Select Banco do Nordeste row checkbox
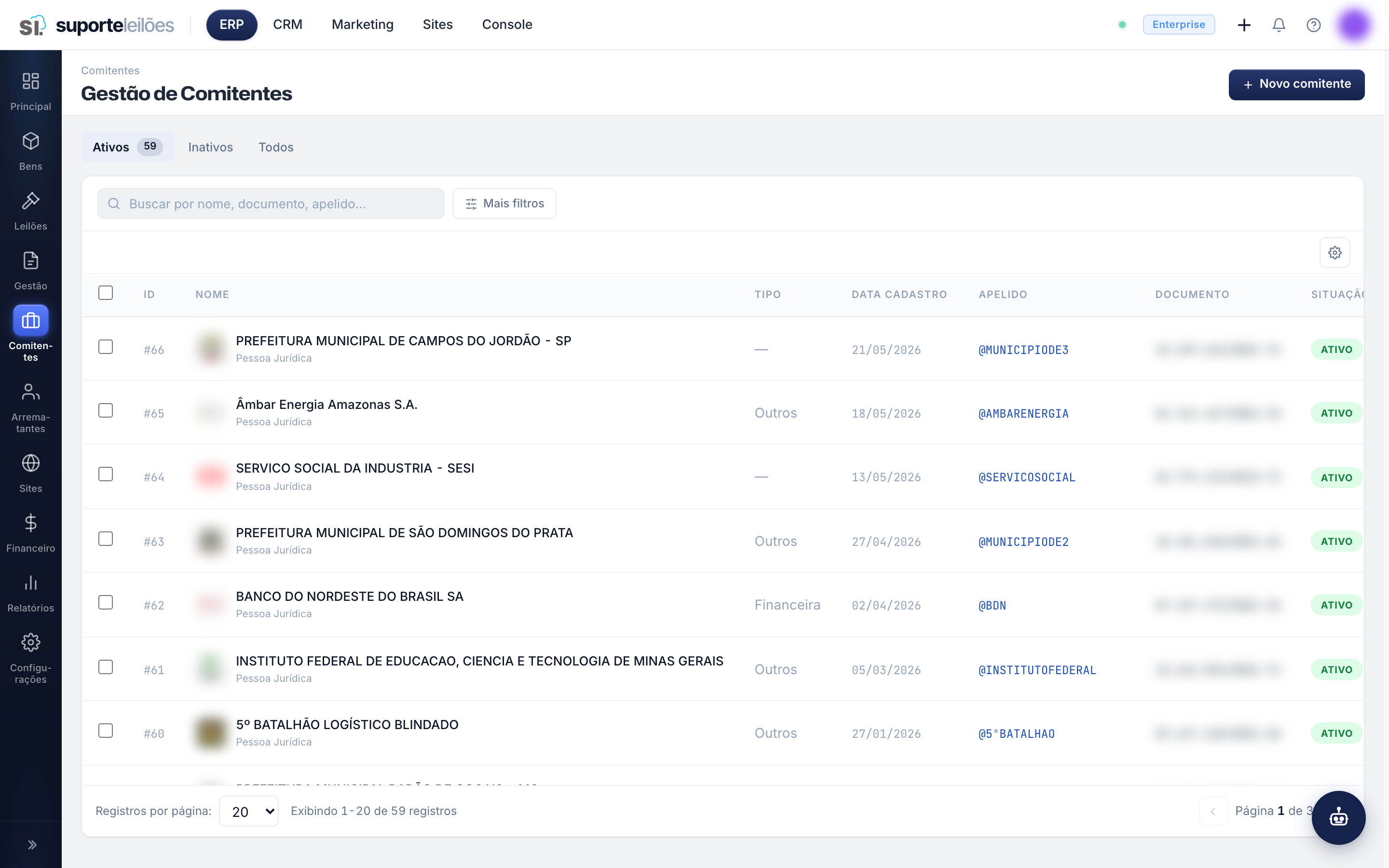Image resolution: width=1389 pixels, height=868 pixels. click(x=106, y=602)
